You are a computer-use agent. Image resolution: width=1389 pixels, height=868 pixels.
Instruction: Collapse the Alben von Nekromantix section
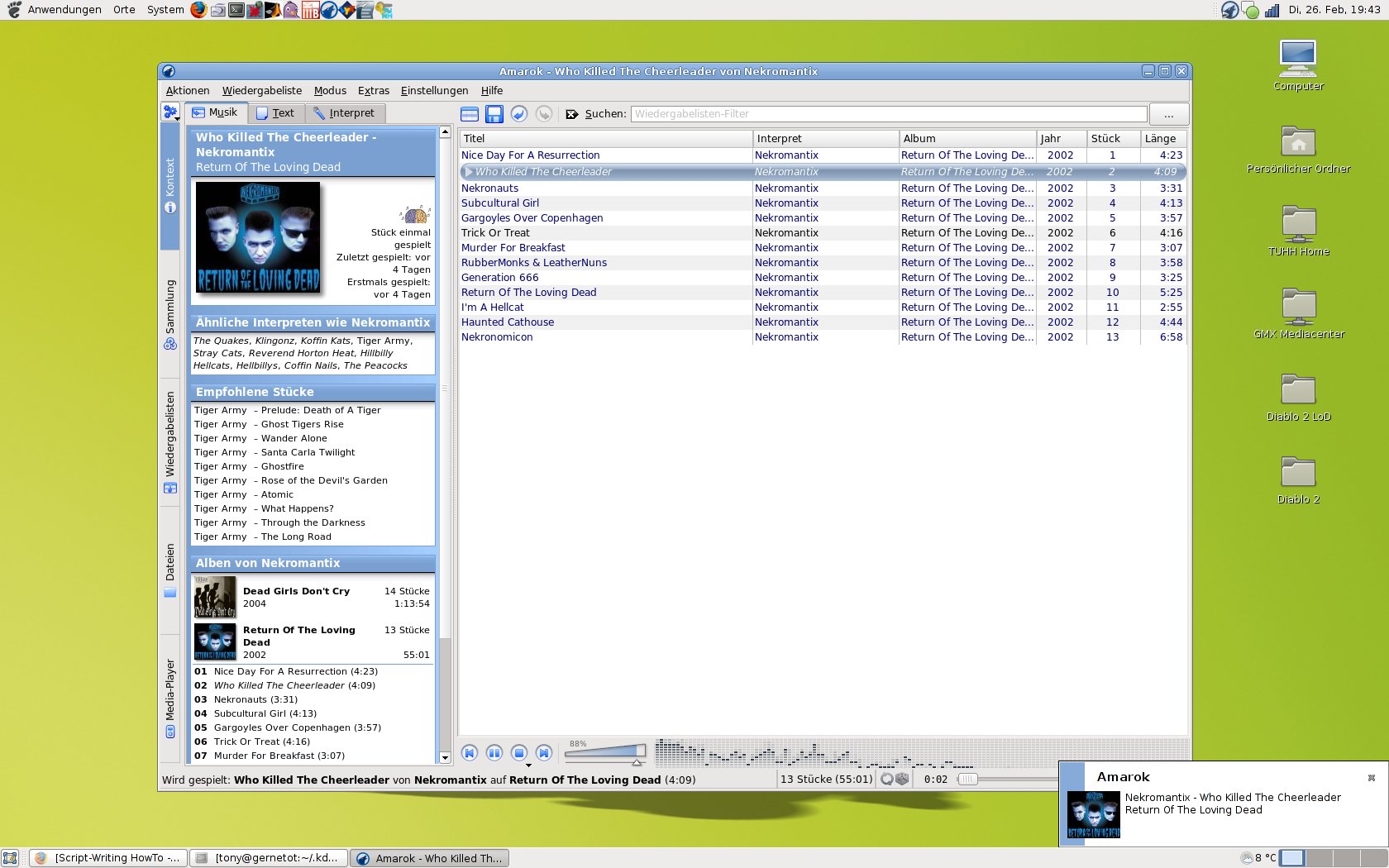click(x=313, y=563)
